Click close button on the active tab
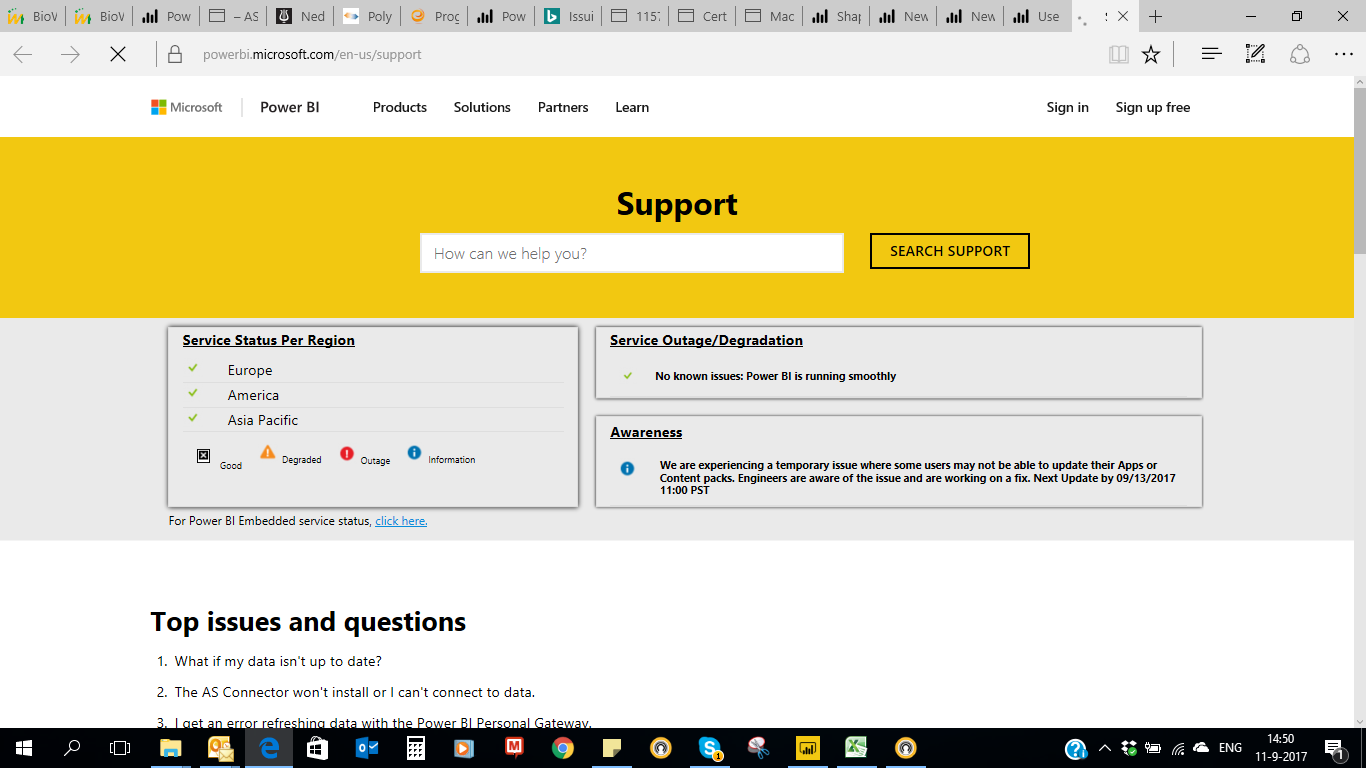 point(1123,16)
